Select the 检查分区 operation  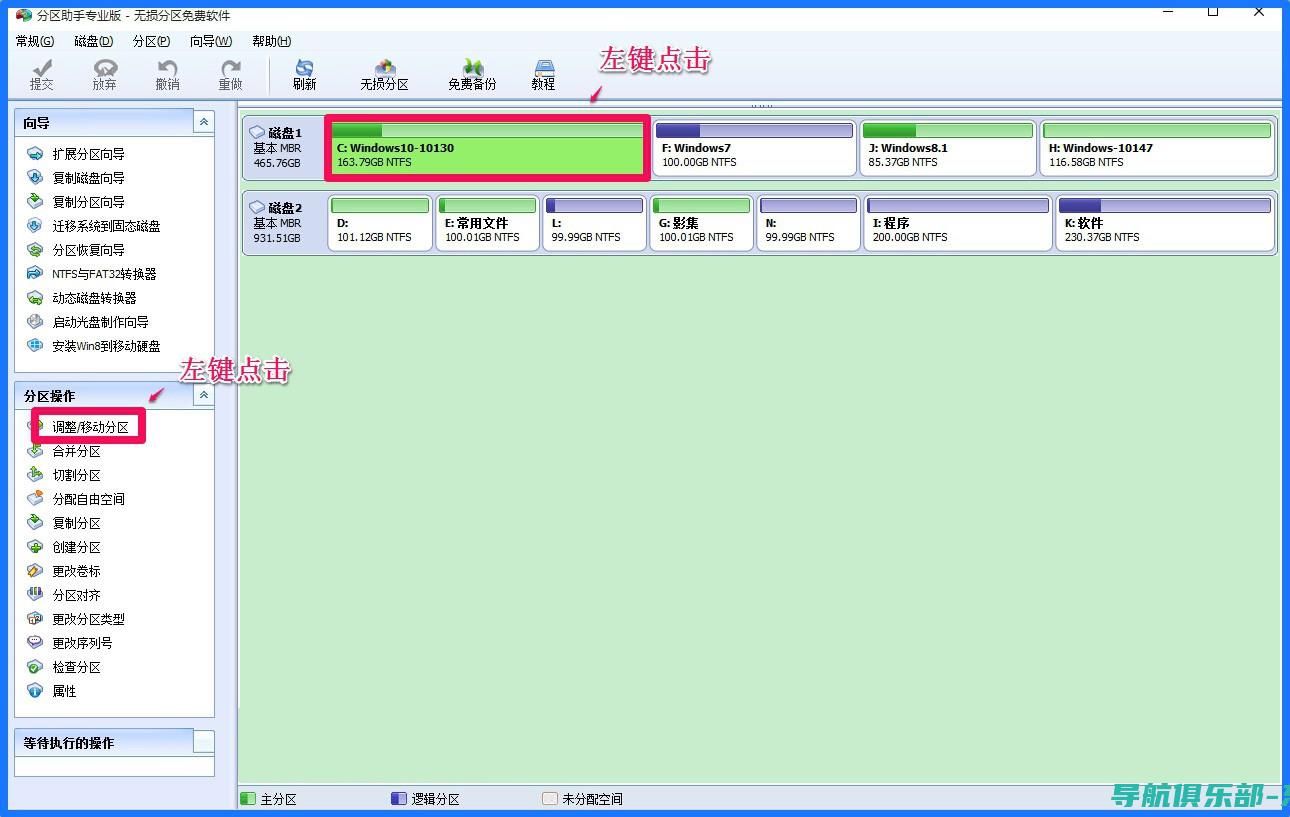[64, 667]
